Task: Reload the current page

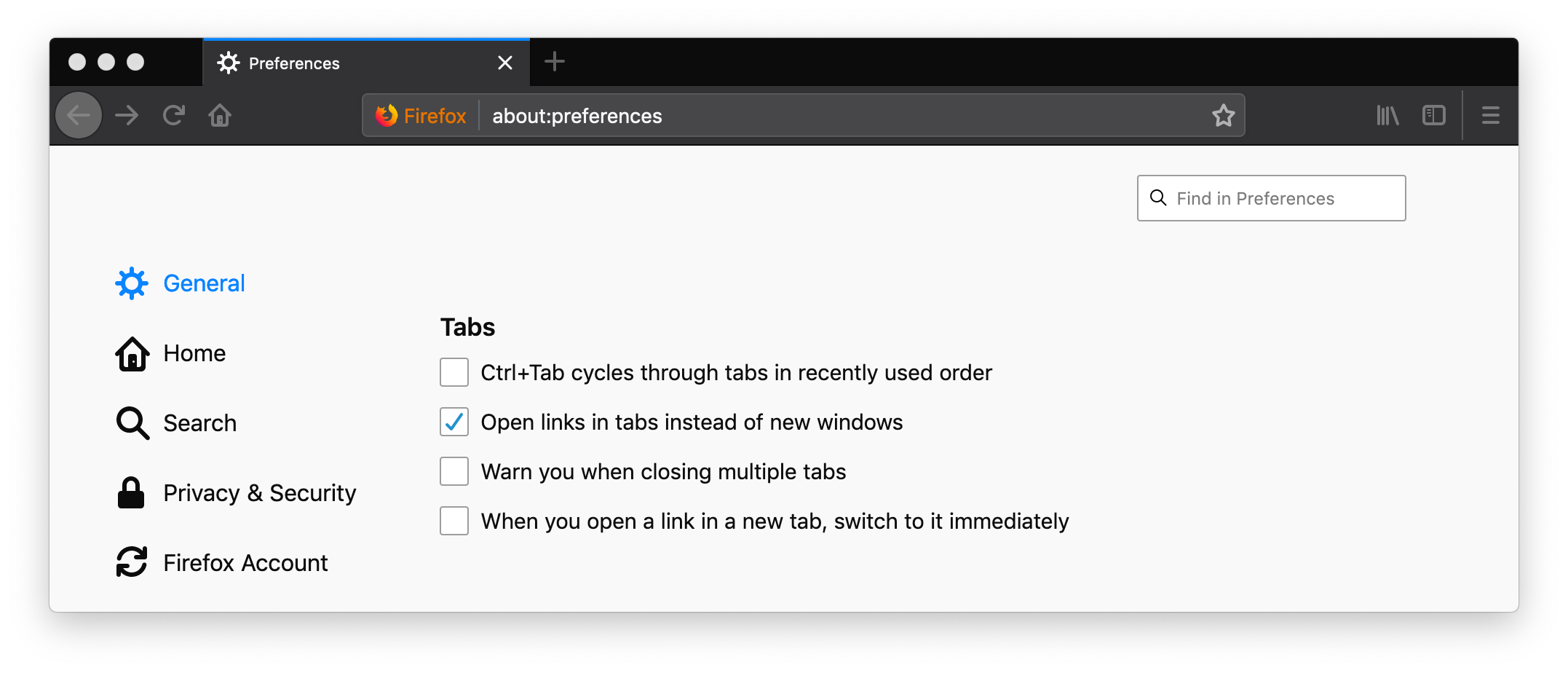Action: tap(174, 115)
